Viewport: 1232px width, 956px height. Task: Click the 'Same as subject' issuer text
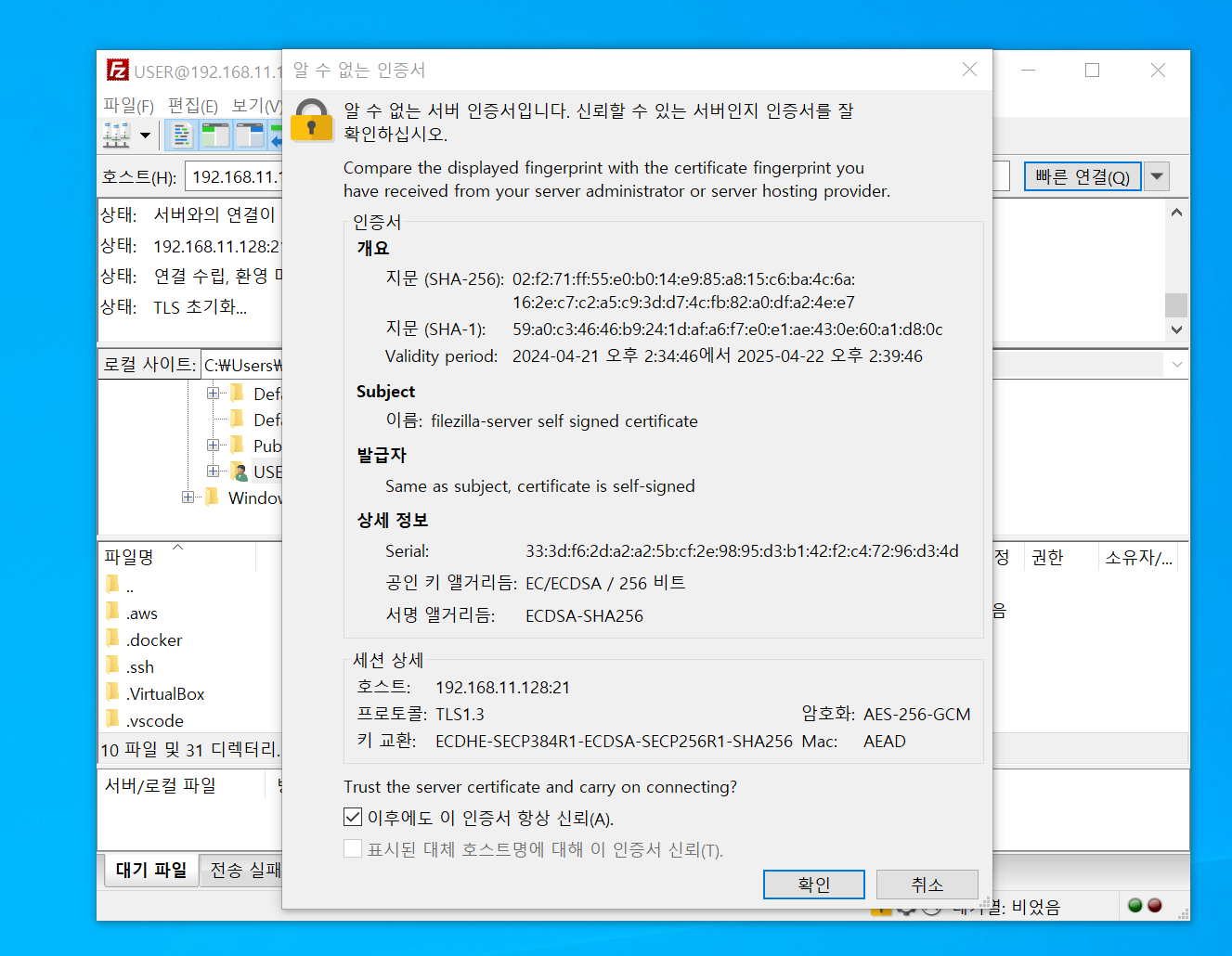pyautogui.click(x=540, y=485)
